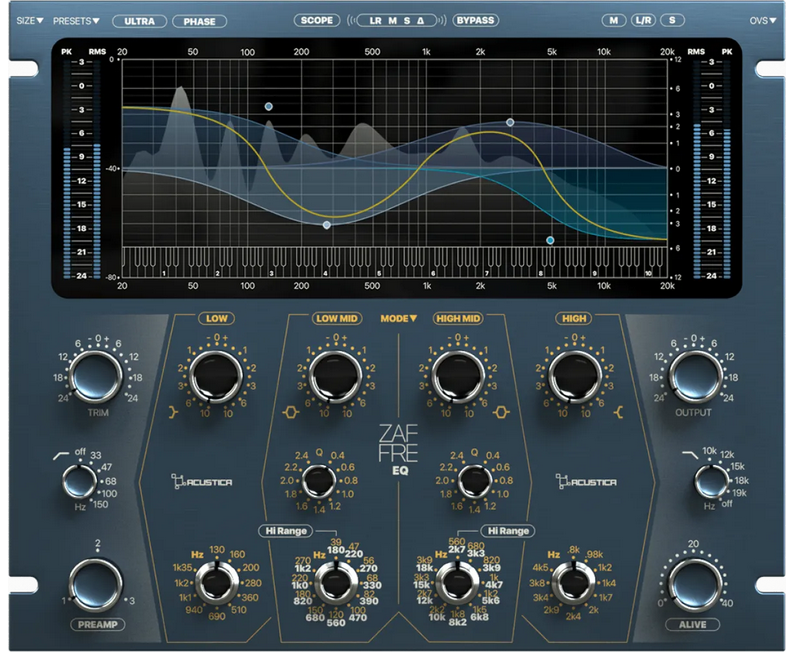
Task: Select LR channel routing mode
Action: pos(375,21)
